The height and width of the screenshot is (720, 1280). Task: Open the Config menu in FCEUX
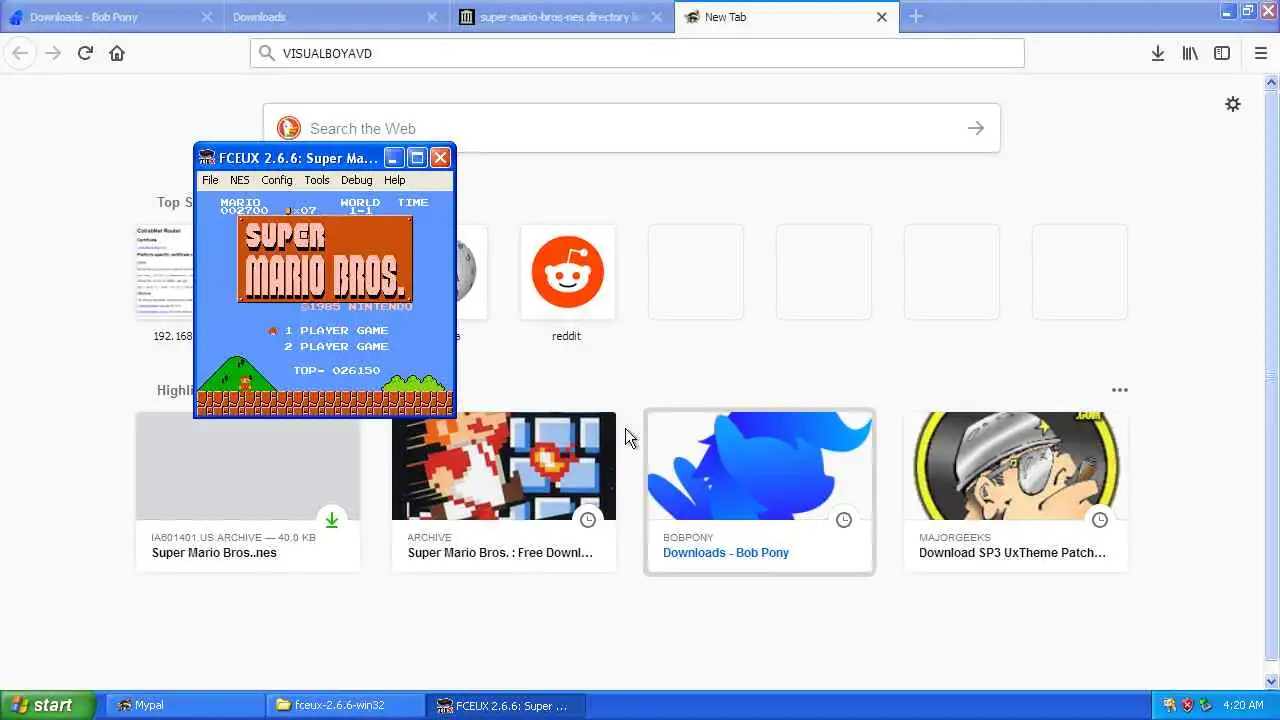click(x=277, y=180)
